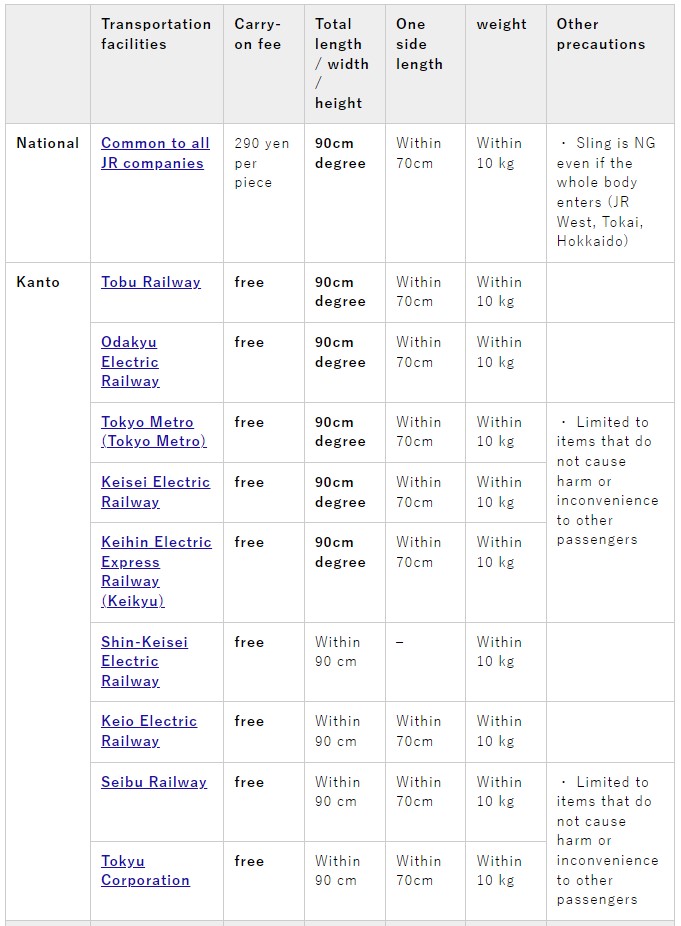Image resolution: width=681 pixels, height=926 pixels.
Task: Select 'Within 10 kg' in JR companies row
Action: [x=499, y=153]
